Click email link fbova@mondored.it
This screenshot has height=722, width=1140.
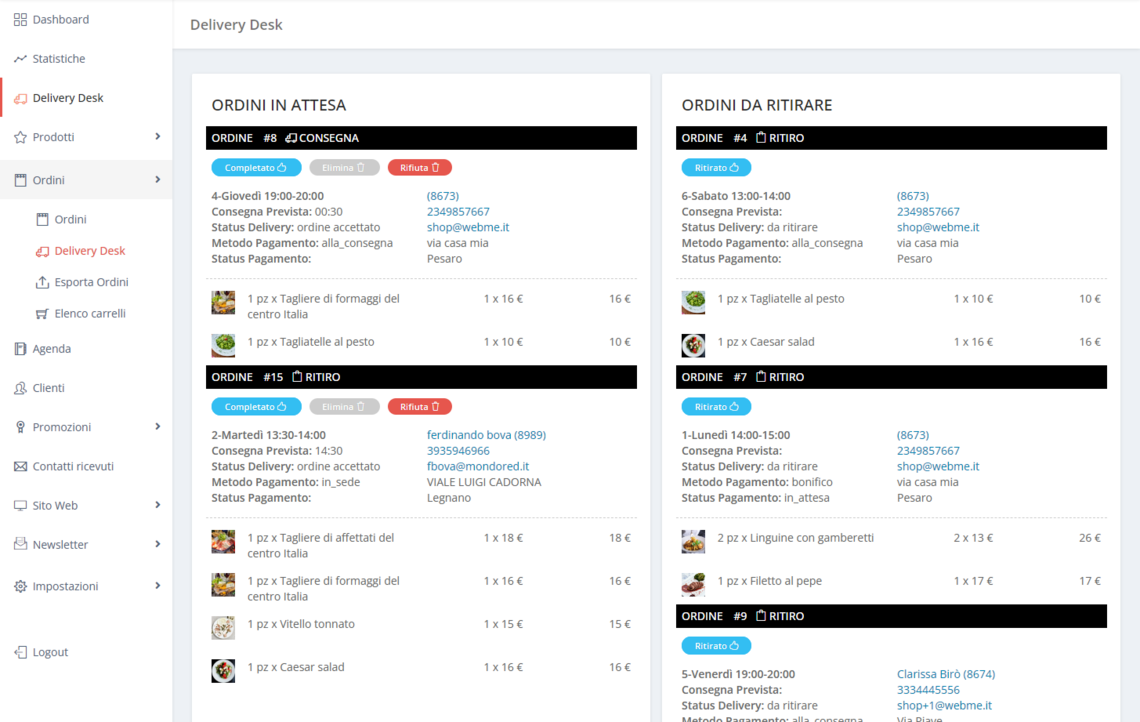pyautogui.click(x=477, y=467)
